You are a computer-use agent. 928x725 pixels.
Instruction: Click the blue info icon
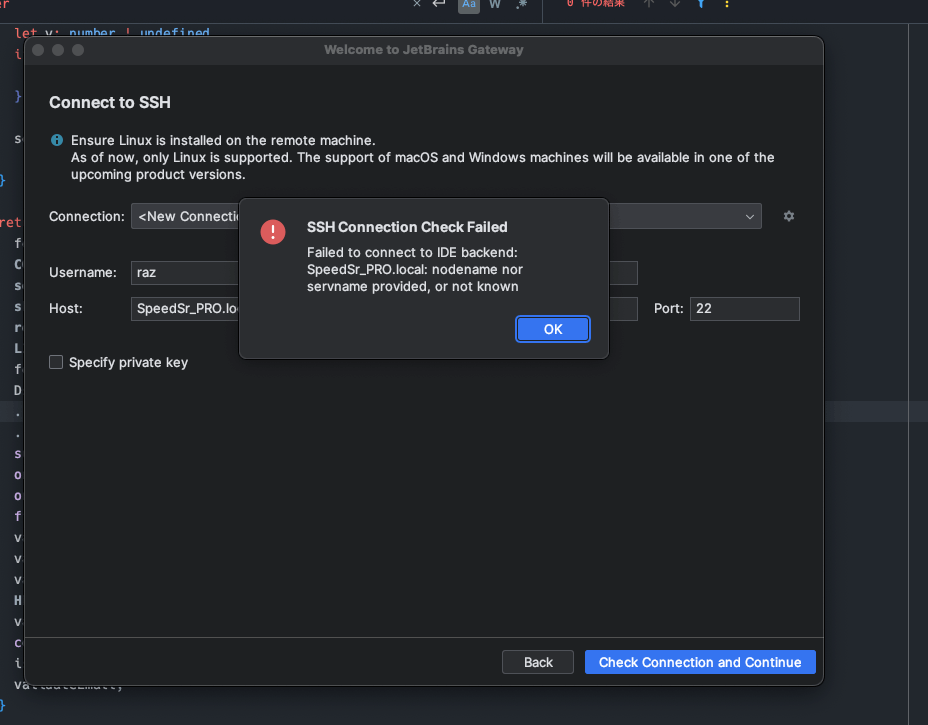[57, 140]
